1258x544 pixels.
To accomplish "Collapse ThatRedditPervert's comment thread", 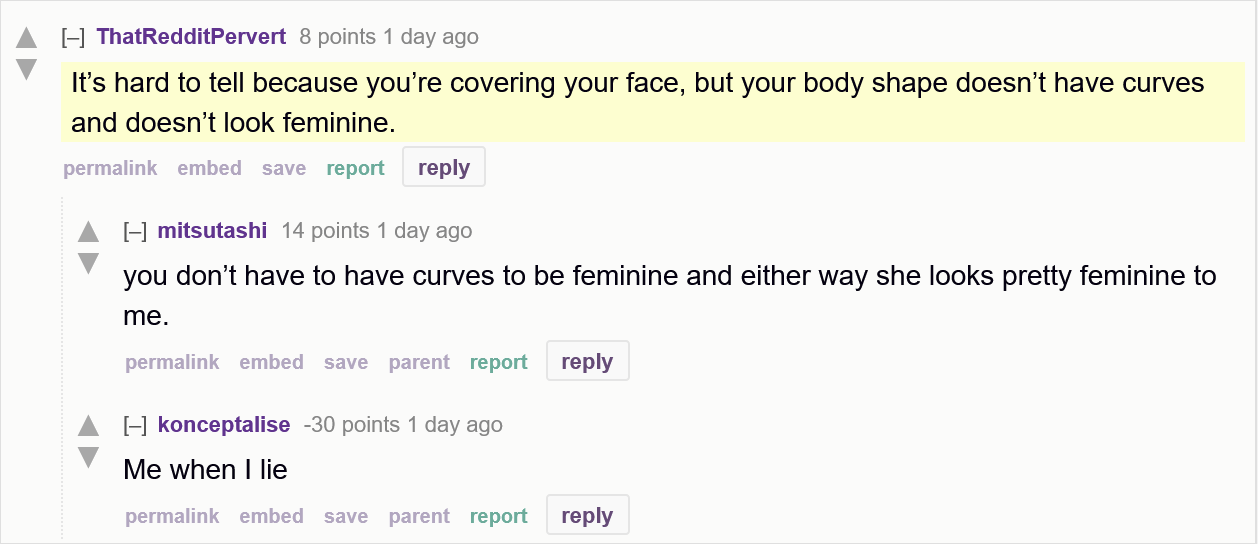I will (73, 37).
